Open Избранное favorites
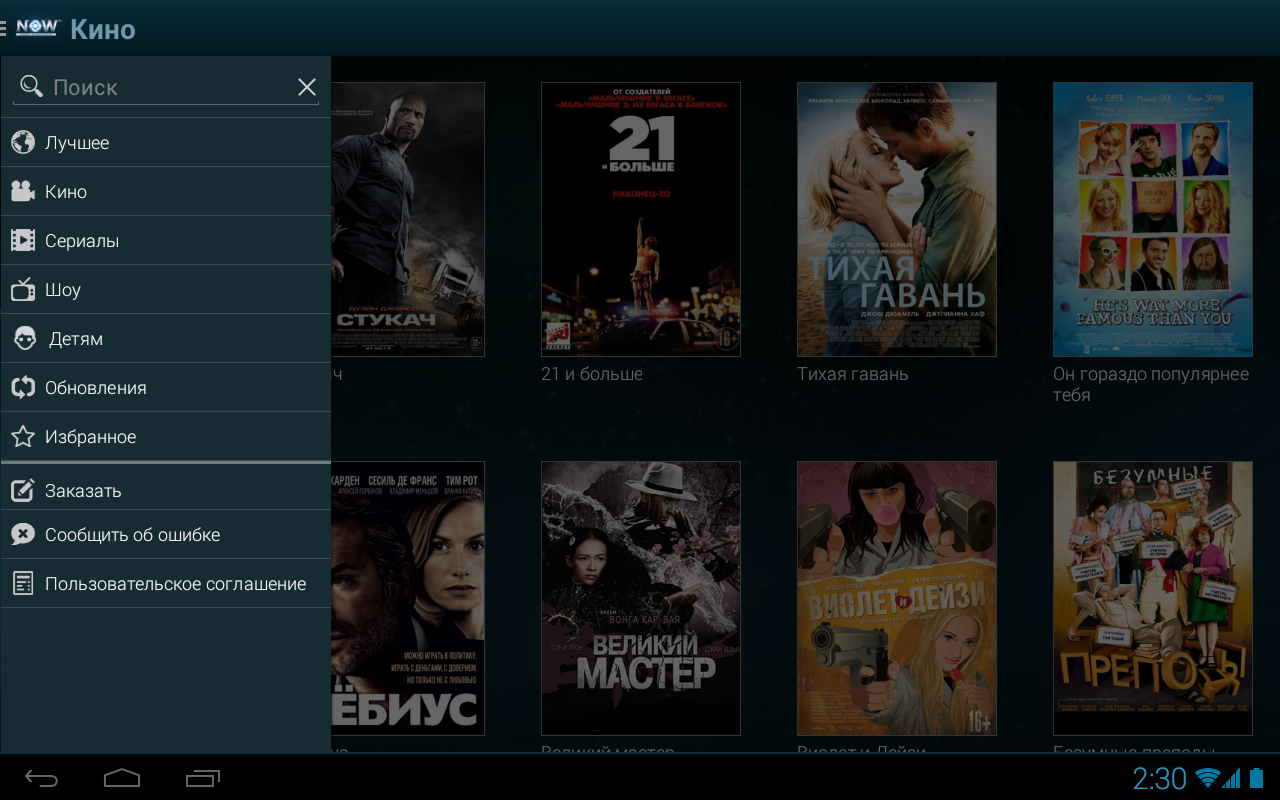 click(x=166, y=437)
